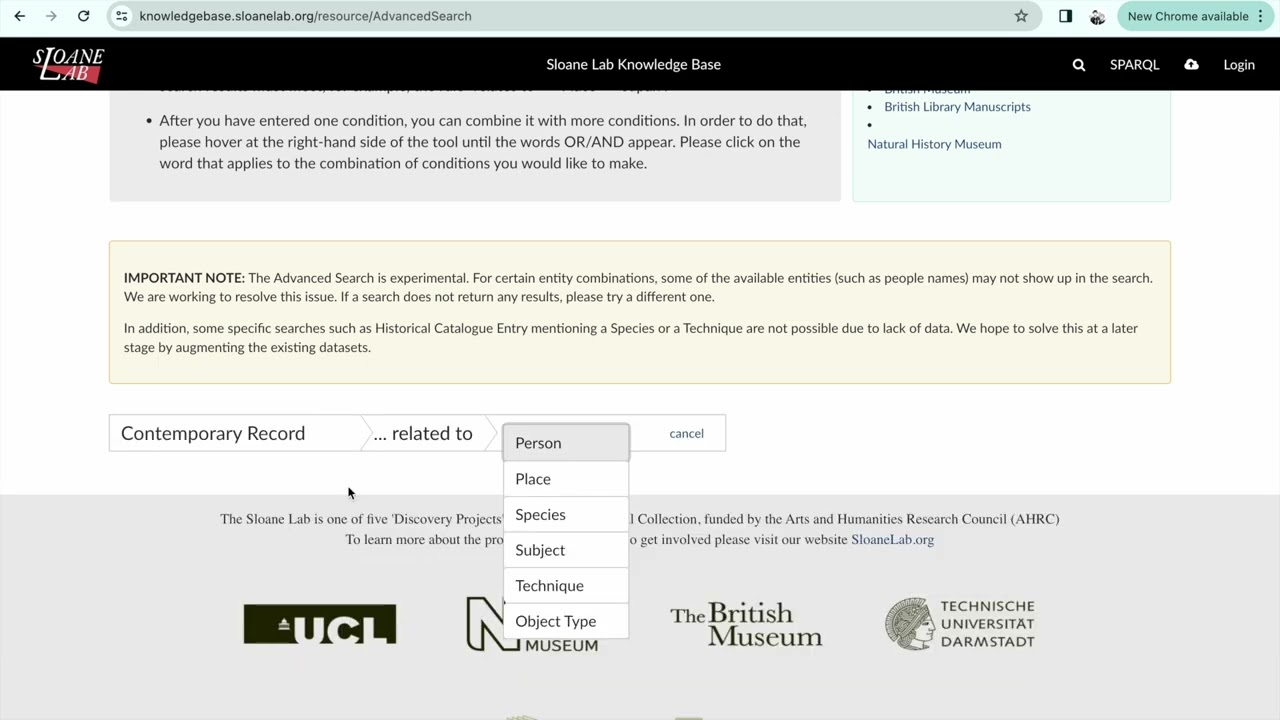The image size is (1280, 720).
Task: Click the British Museum logo
Action: (746, 624)
